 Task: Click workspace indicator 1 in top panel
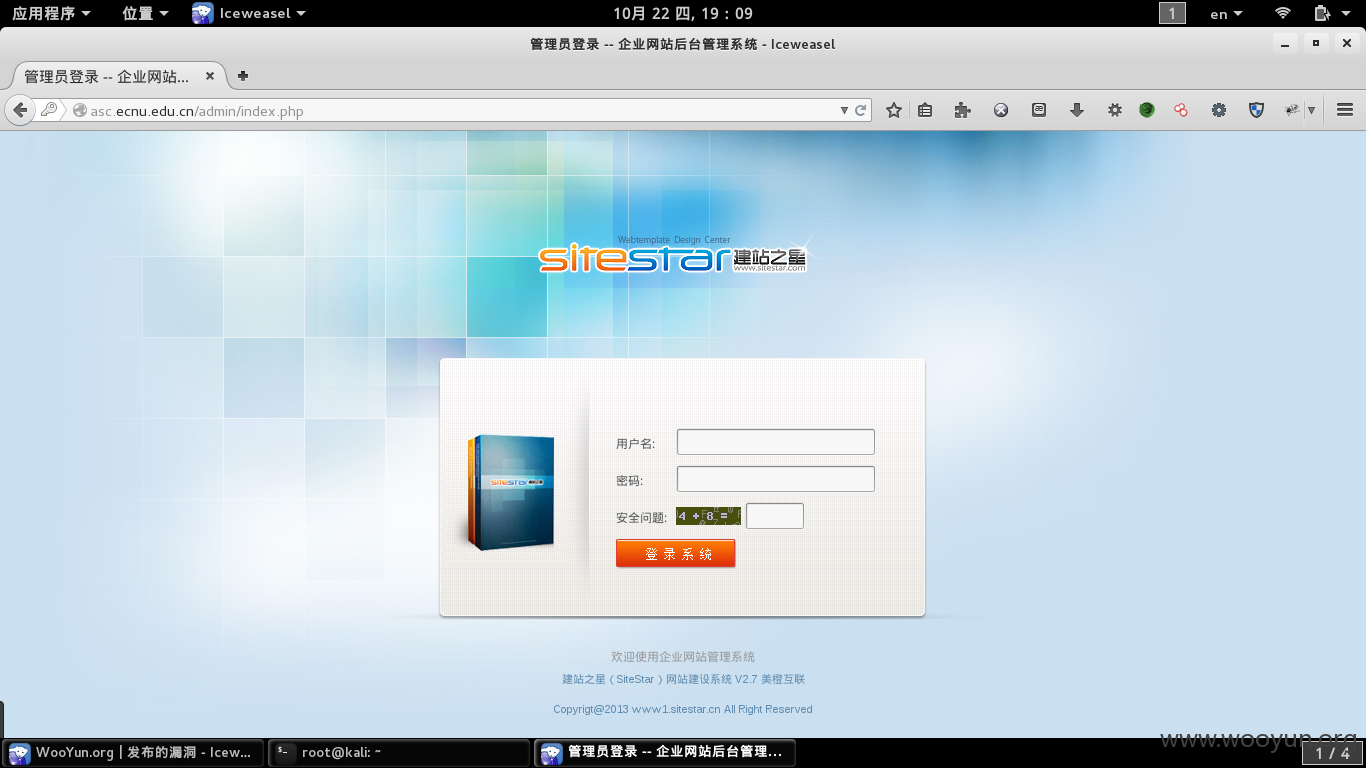pos(1172,14)
